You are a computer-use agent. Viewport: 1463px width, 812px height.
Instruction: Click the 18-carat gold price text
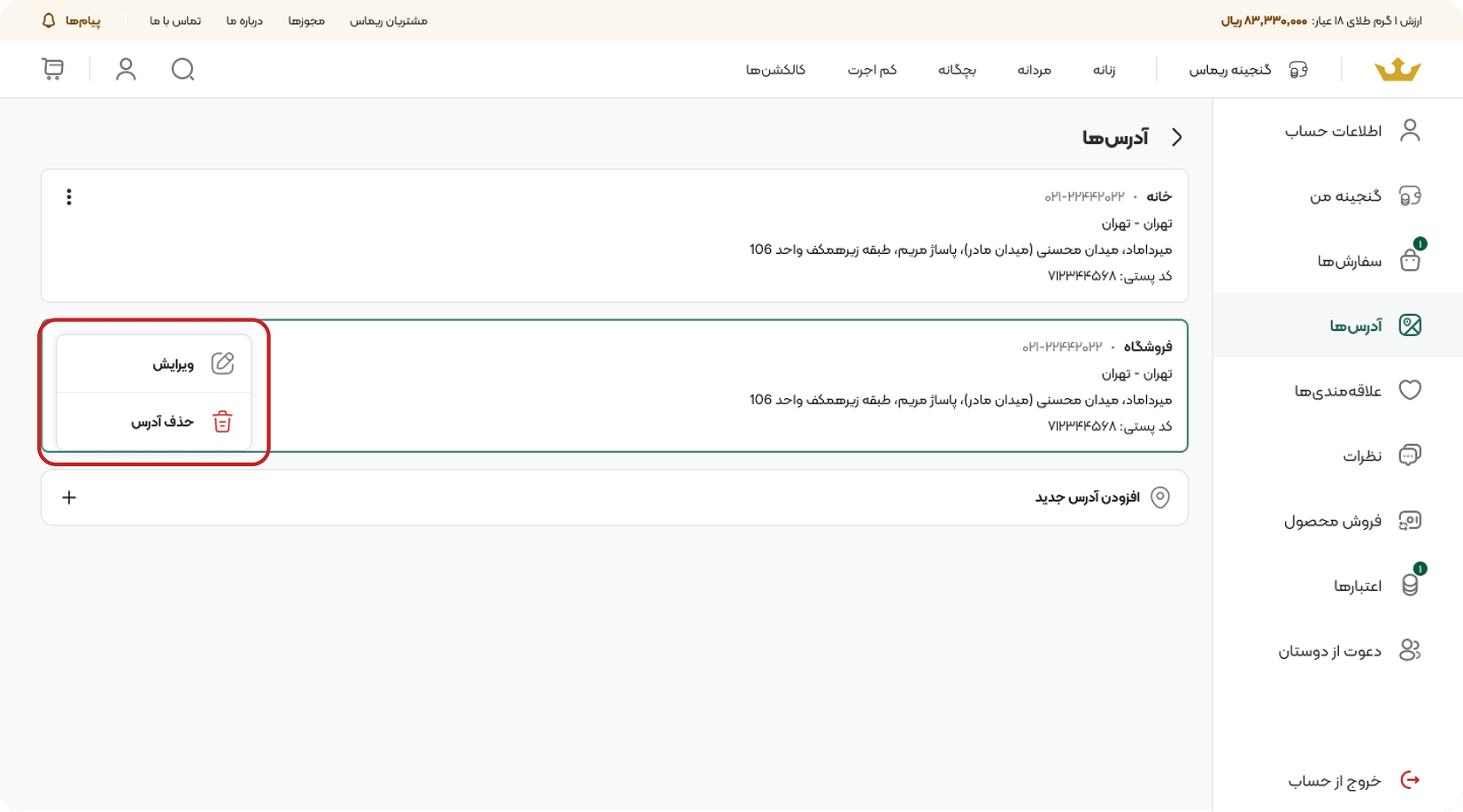point(1321,20)
